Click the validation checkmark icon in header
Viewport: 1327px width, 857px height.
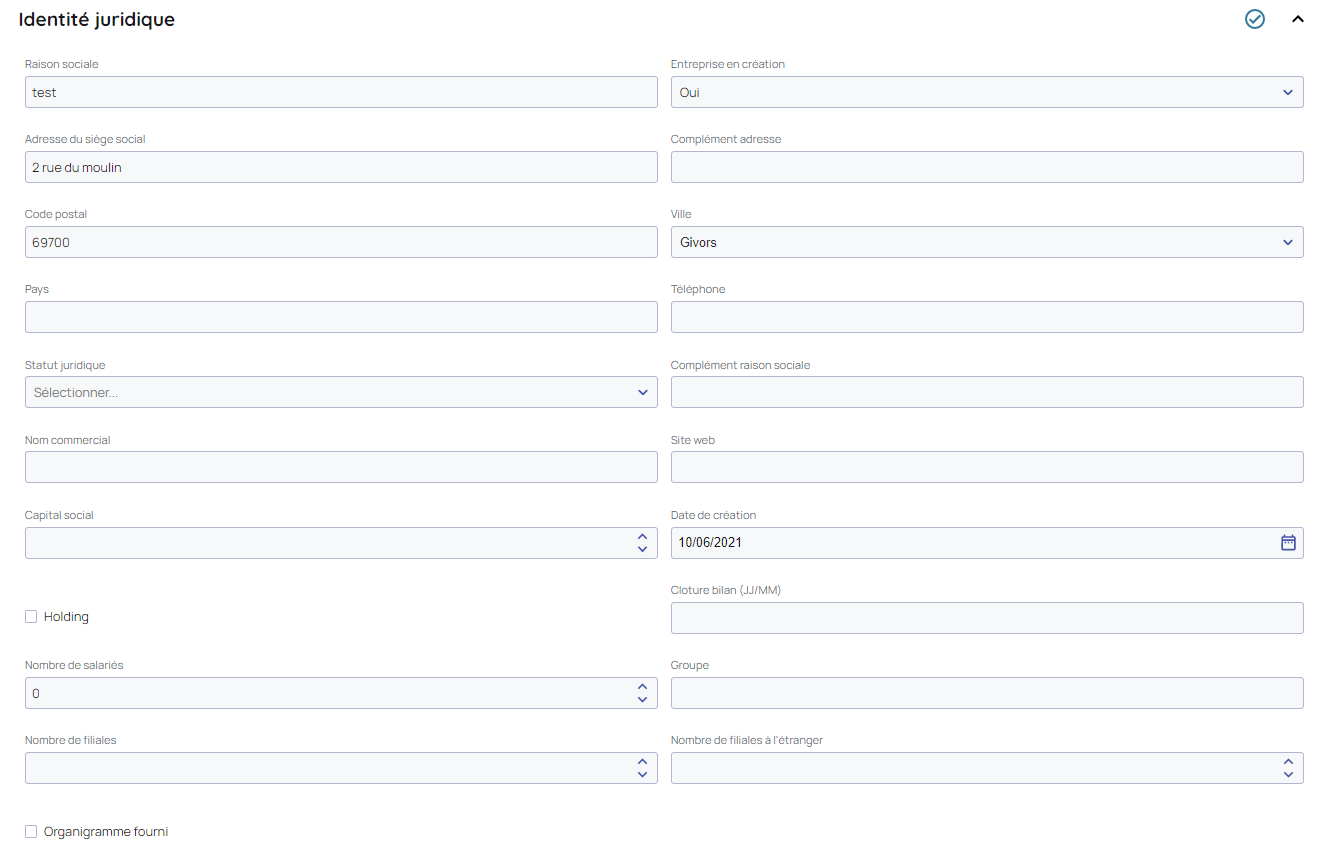pos(1254,19)
